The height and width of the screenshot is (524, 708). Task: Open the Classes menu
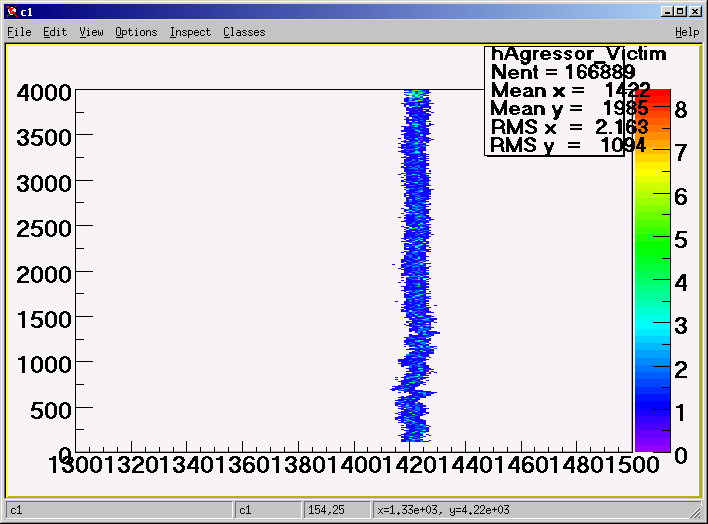pyautogui.click(x=244, y=32)
